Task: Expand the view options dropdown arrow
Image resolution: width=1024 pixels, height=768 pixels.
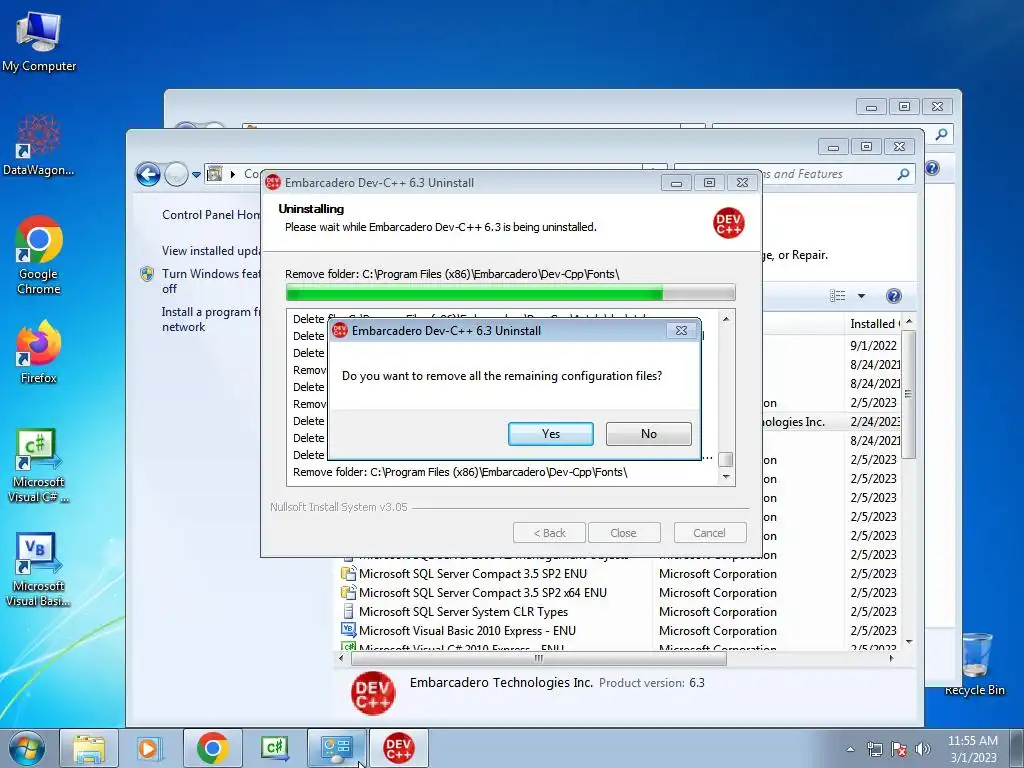Action: click(861, 296)
